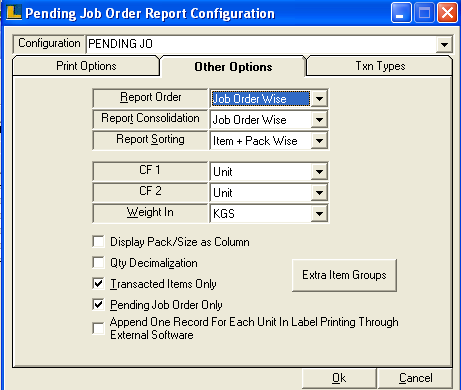Screen dimensions: 461x390
Task: Click the Cancel button
Action: (415, 378)
